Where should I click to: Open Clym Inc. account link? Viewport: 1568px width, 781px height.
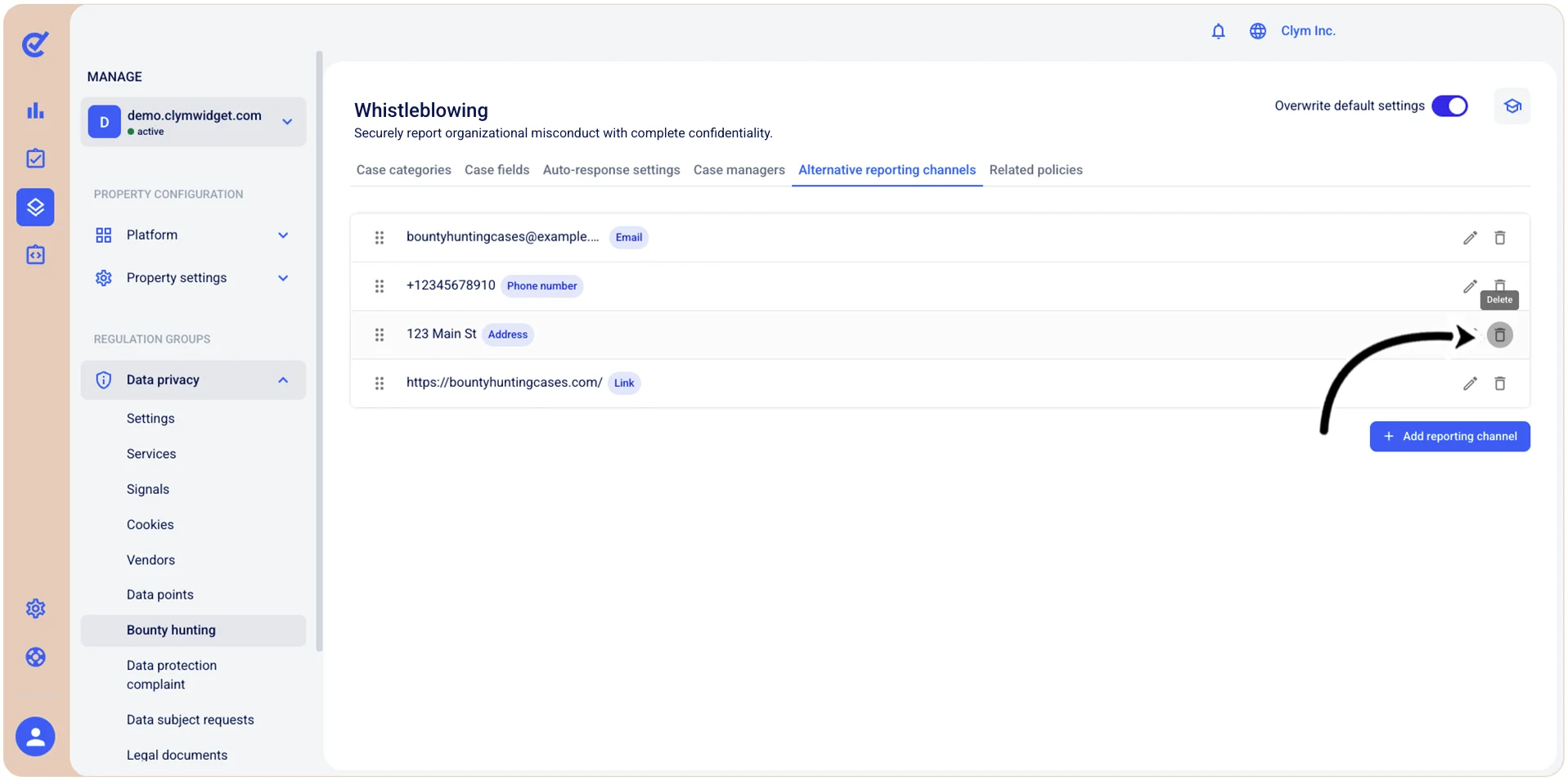pyautogui.click(x=1308, y=31)
